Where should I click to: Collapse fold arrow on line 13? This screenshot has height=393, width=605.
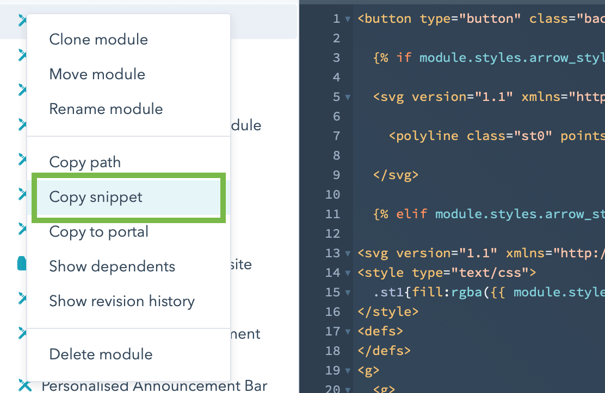[x=348, y=254]
